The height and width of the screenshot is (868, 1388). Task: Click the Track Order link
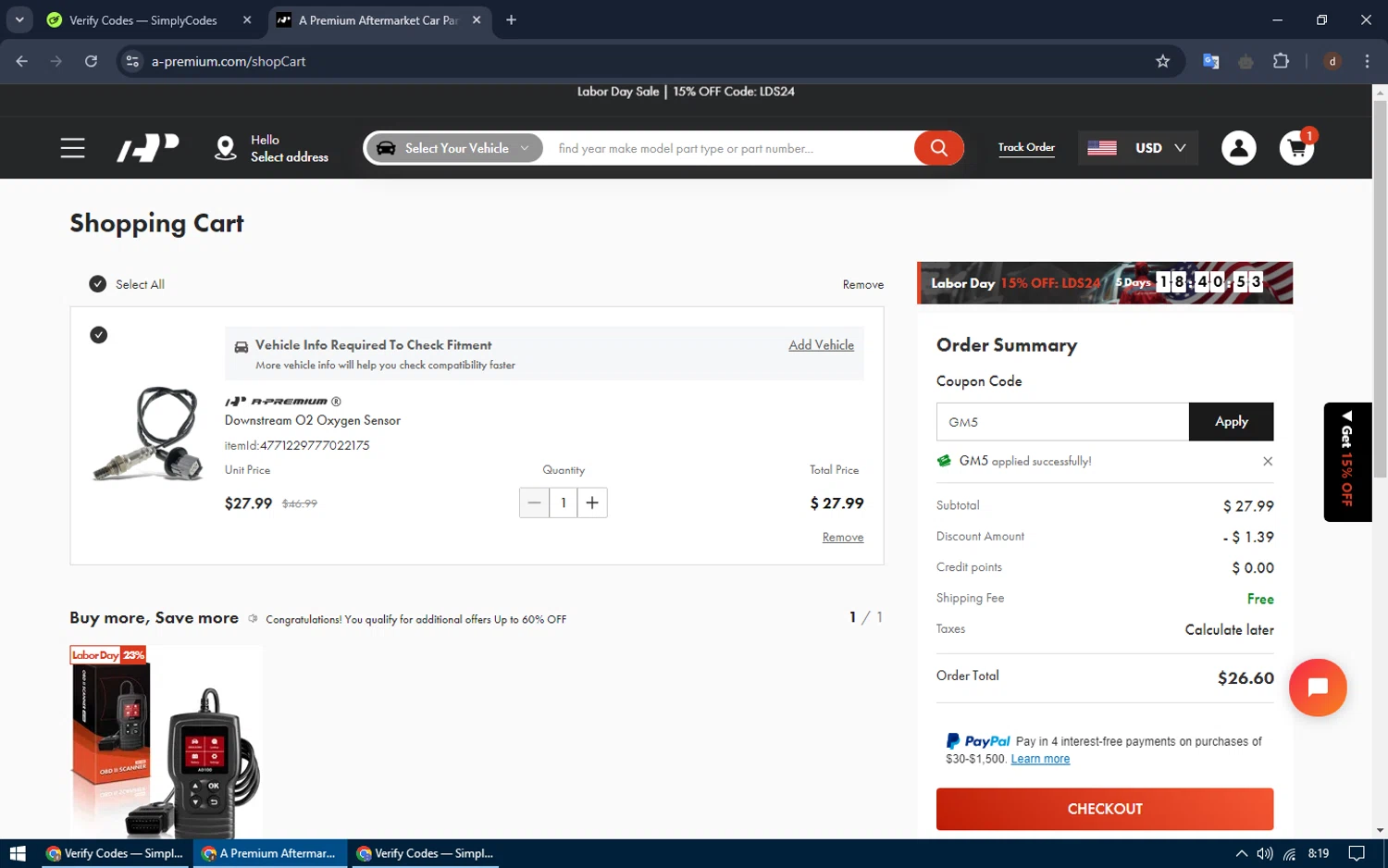1026,147
